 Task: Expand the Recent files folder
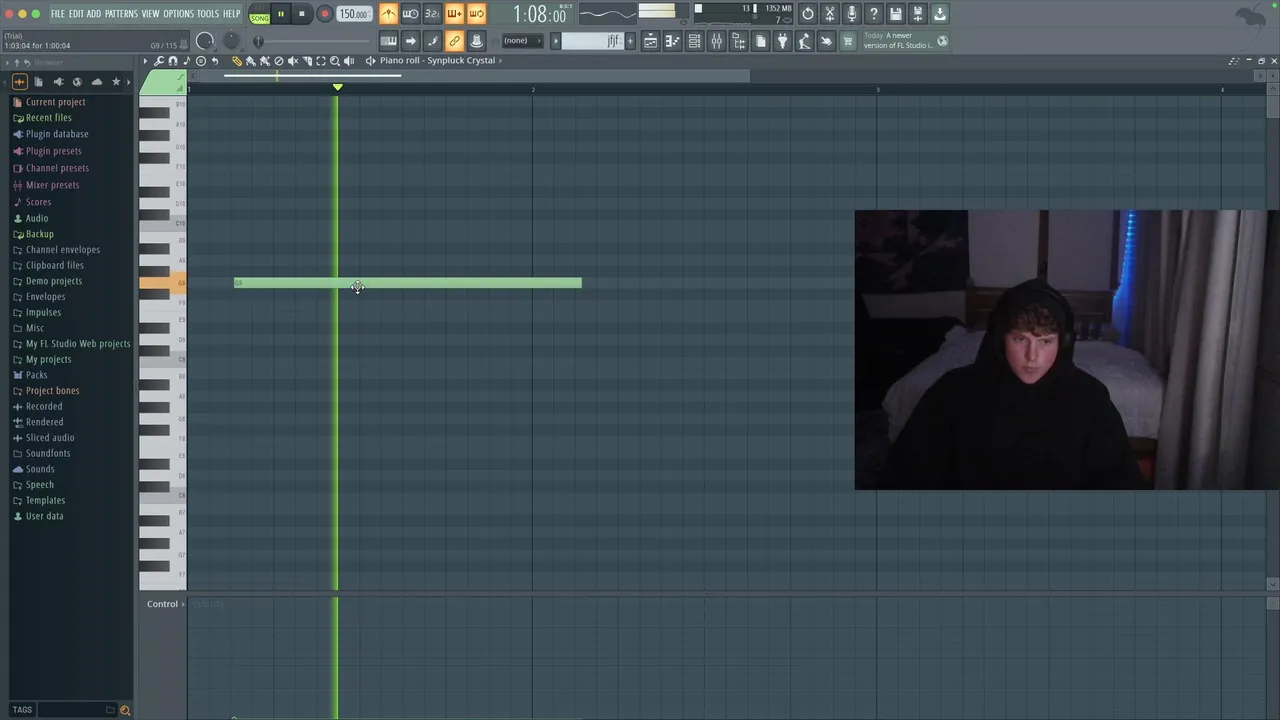48,118
